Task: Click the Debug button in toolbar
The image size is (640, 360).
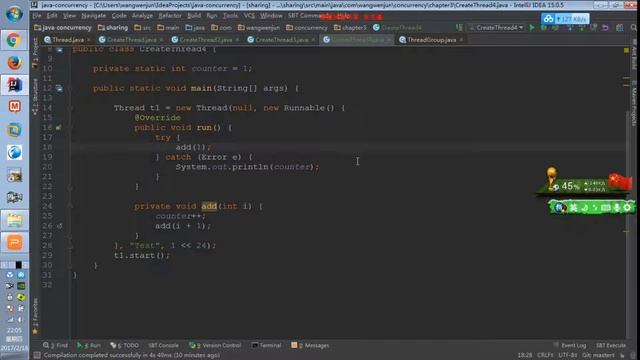Action: pyautogui.click(x=544, y=28)
